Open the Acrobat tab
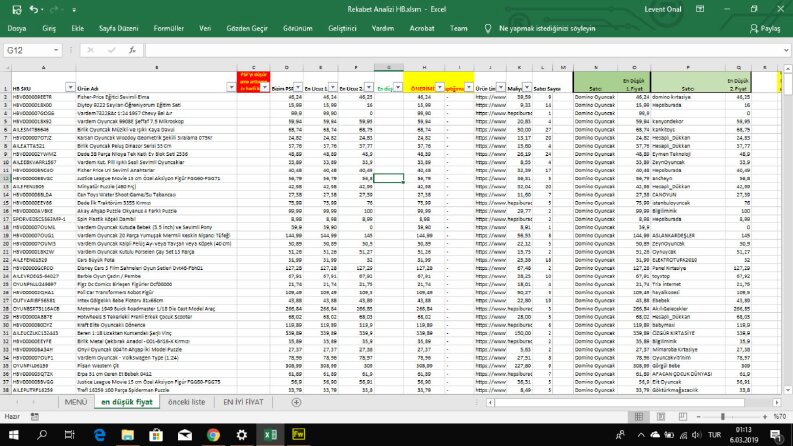 422,28
